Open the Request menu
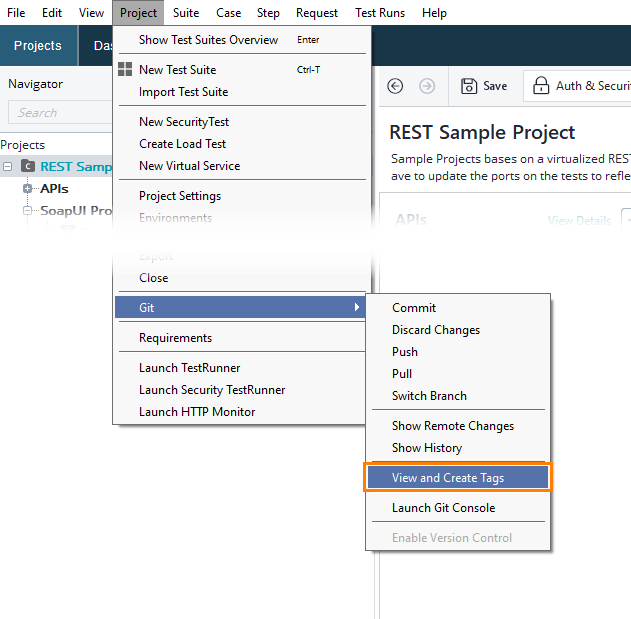 [x=317, y=13]
